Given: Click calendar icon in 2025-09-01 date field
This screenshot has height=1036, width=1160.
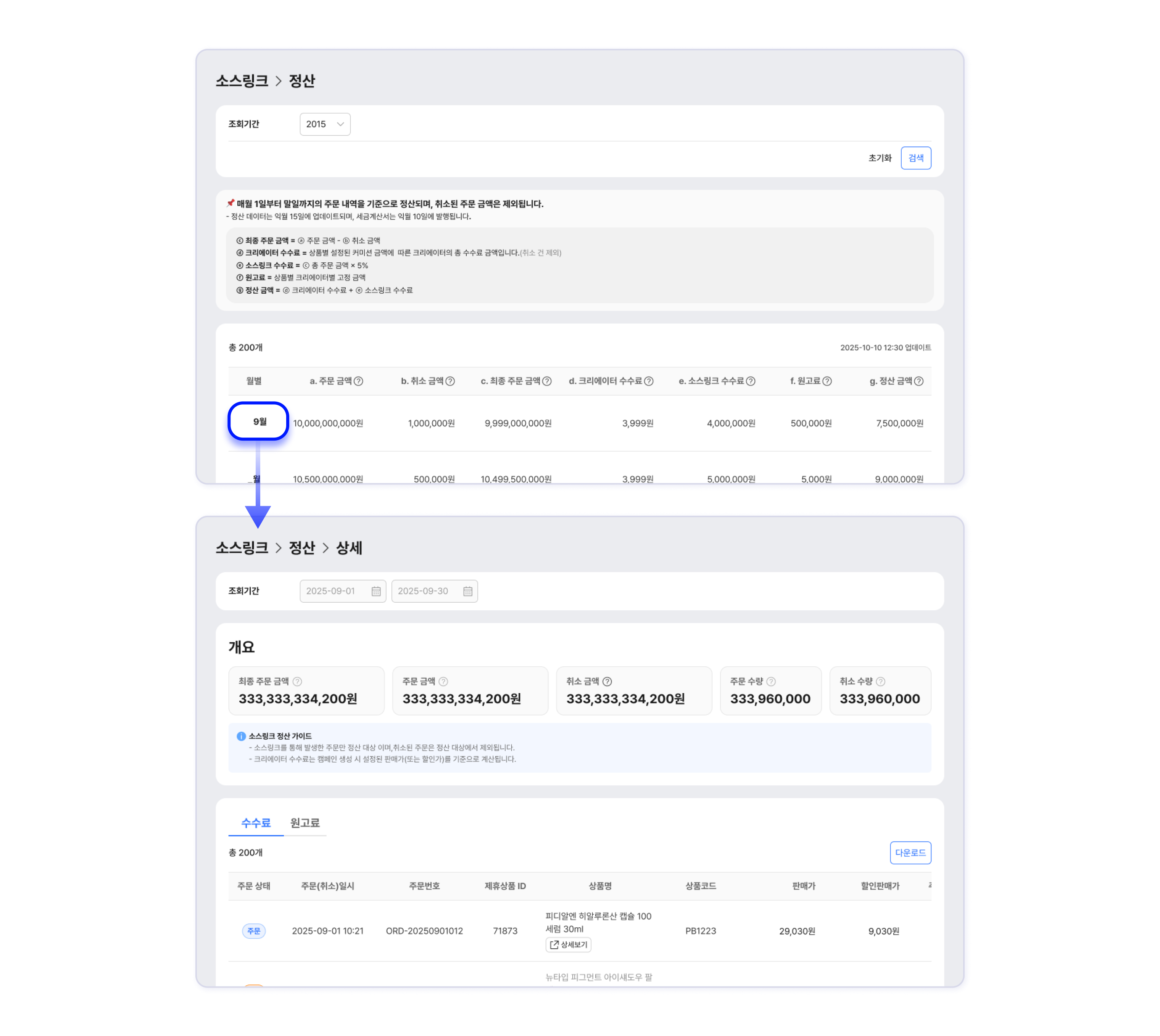Looking at the screenshot, I should tap(376, 592).
